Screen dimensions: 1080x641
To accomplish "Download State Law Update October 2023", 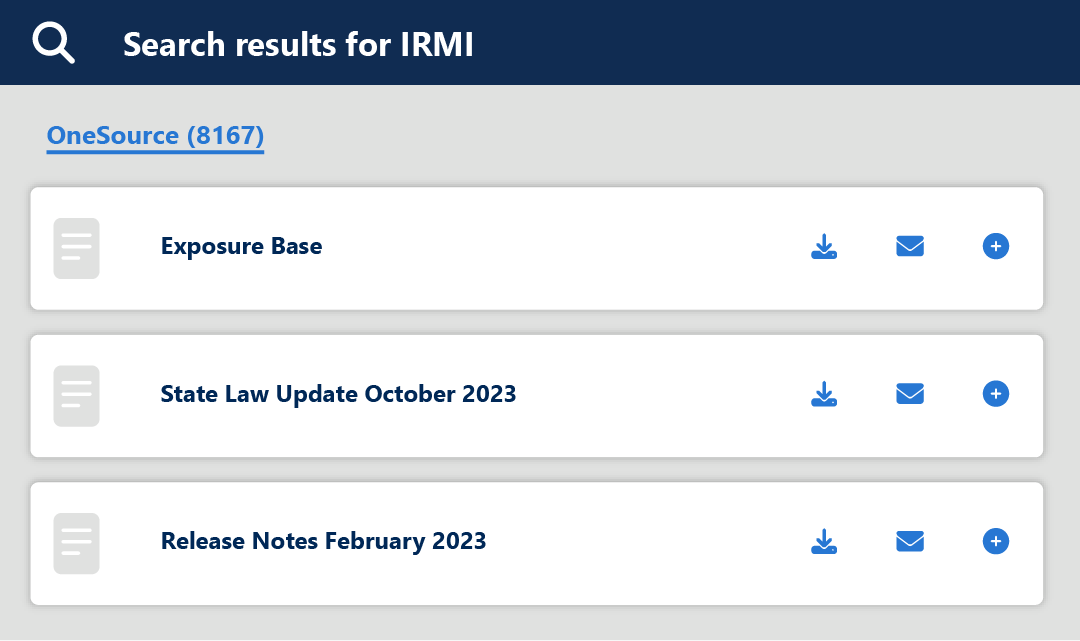I will (823, 394).
